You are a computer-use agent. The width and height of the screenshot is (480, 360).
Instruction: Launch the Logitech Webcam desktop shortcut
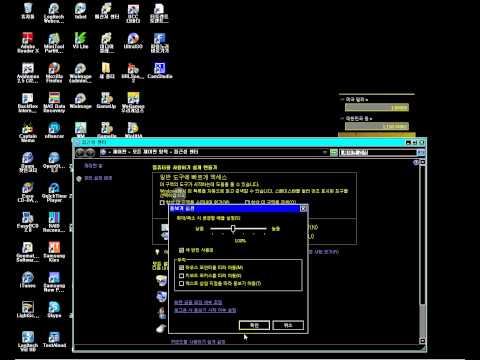[54, 13]
